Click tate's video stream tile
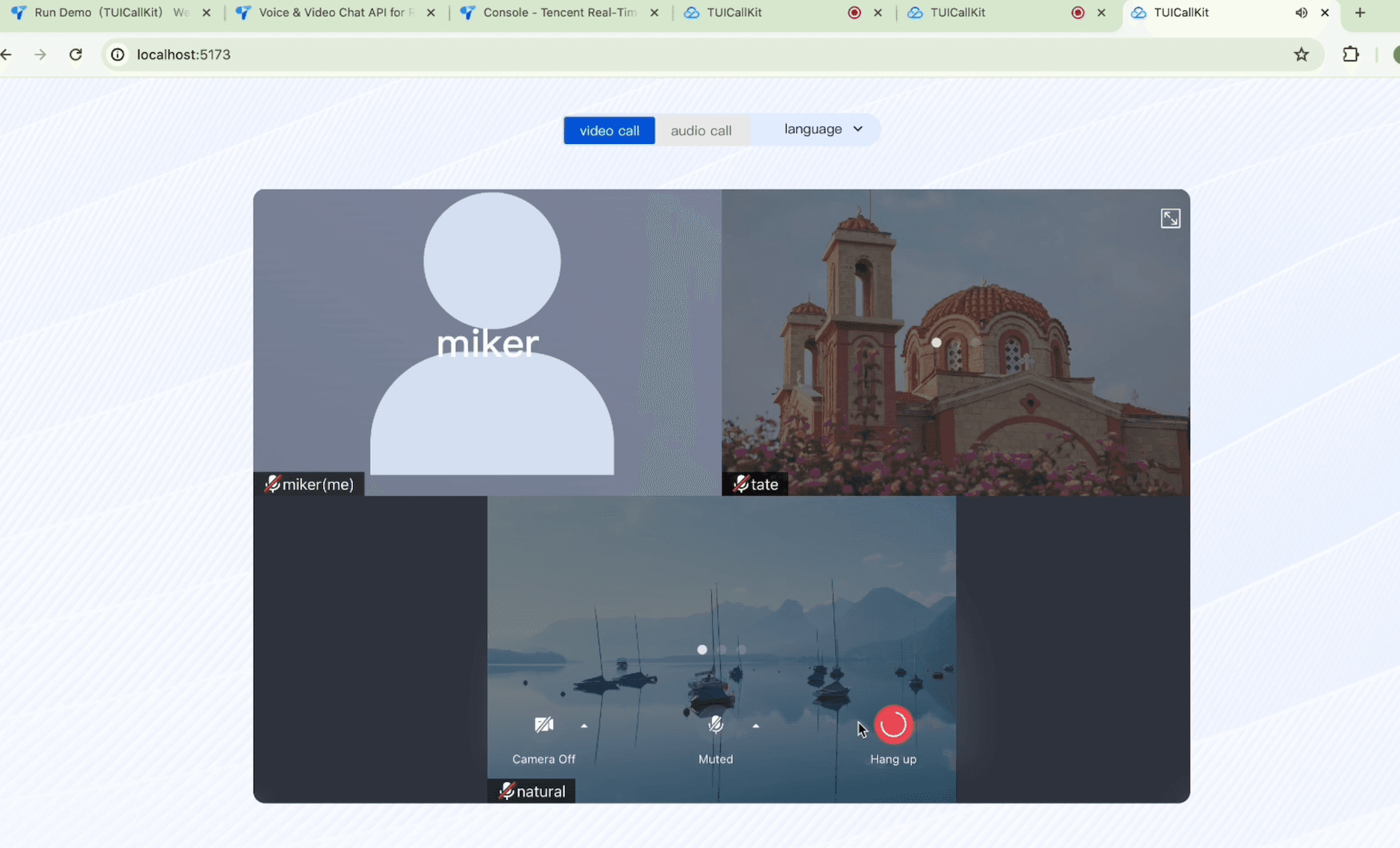This screenshot has height=848, width=1400. [955, 342]
